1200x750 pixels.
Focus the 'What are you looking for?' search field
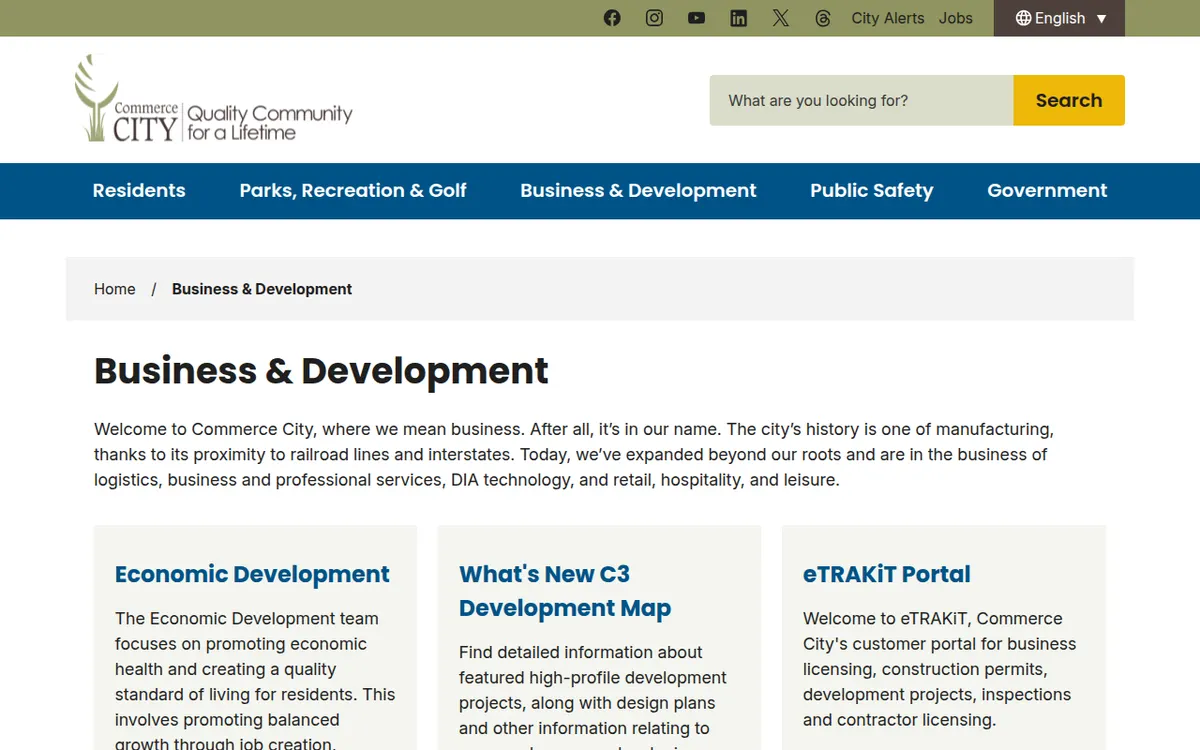coord(861,100)
